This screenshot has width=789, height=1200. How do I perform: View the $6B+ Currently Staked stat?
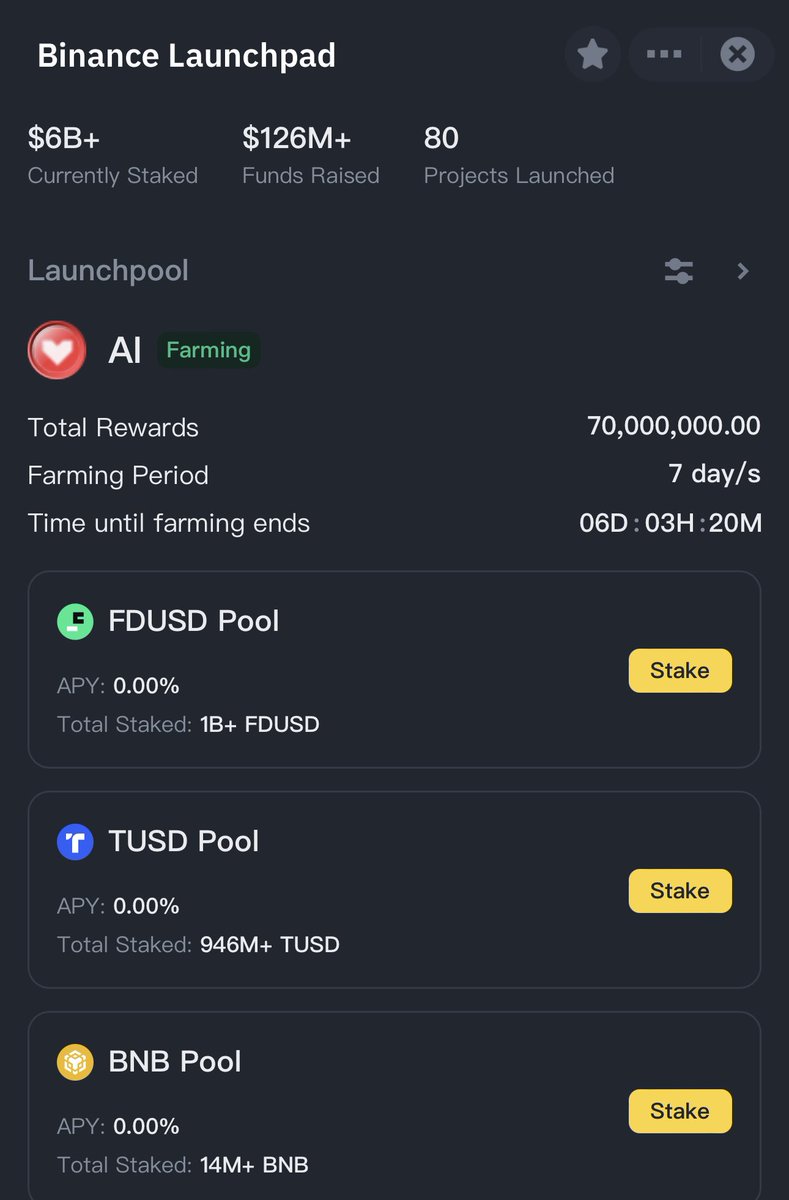click(x=113, y=154)
